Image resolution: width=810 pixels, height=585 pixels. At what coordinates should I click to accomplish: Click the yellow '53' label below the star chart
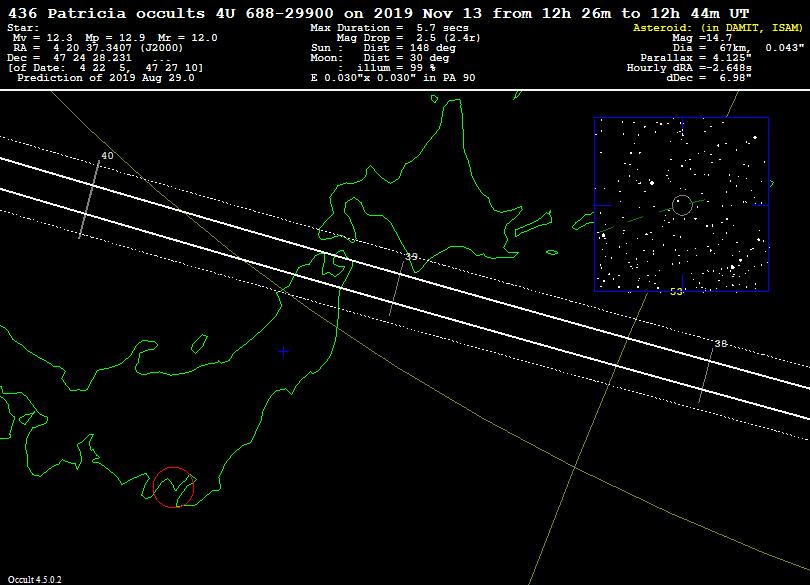[x=676, y=292]
